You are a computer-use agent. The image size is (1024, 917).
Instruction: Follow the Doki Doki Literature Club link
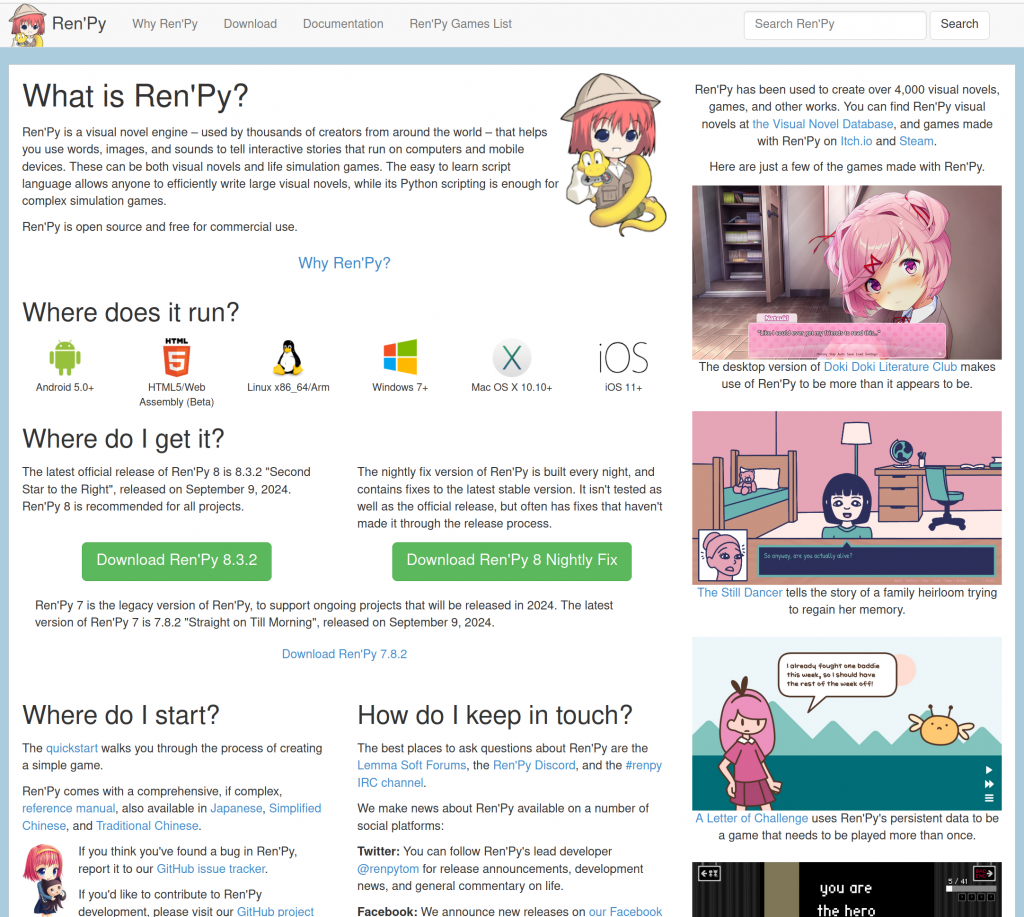coord(889,367)
